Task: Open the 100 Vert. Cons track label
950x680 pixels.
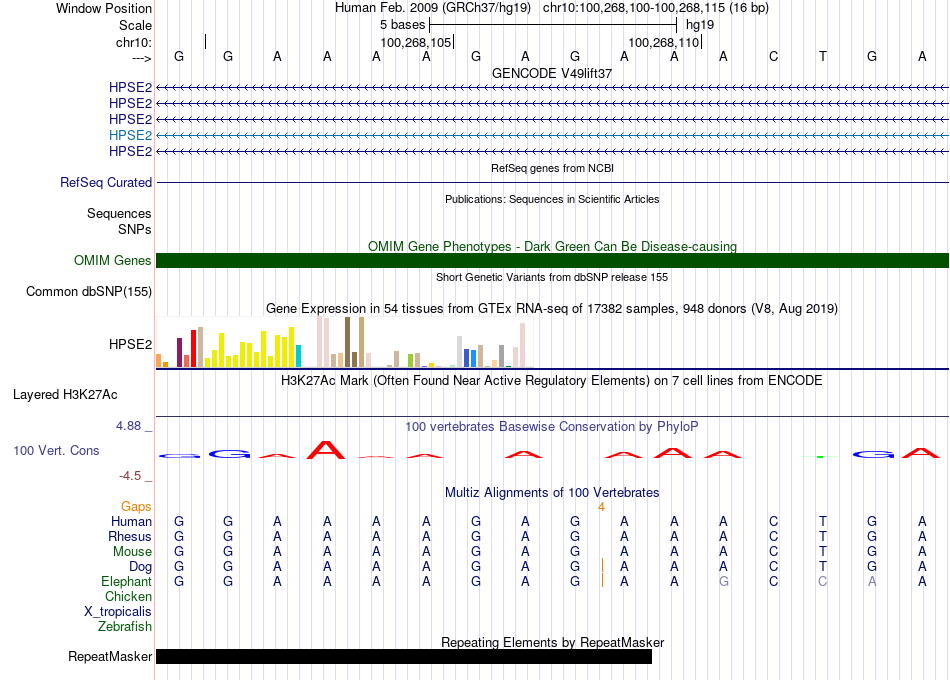Action: coord(56,450)
